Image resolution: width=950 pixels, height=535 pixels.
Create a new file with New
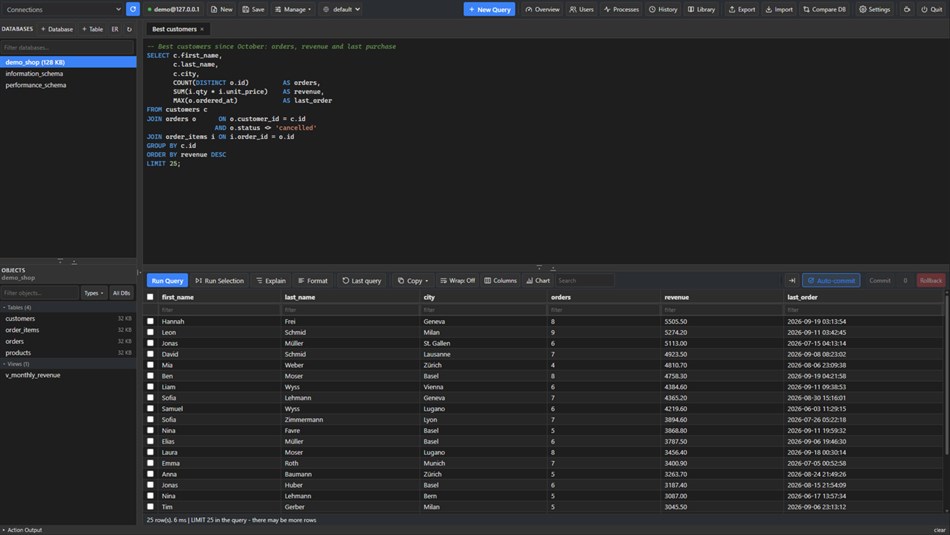(221, 9)
